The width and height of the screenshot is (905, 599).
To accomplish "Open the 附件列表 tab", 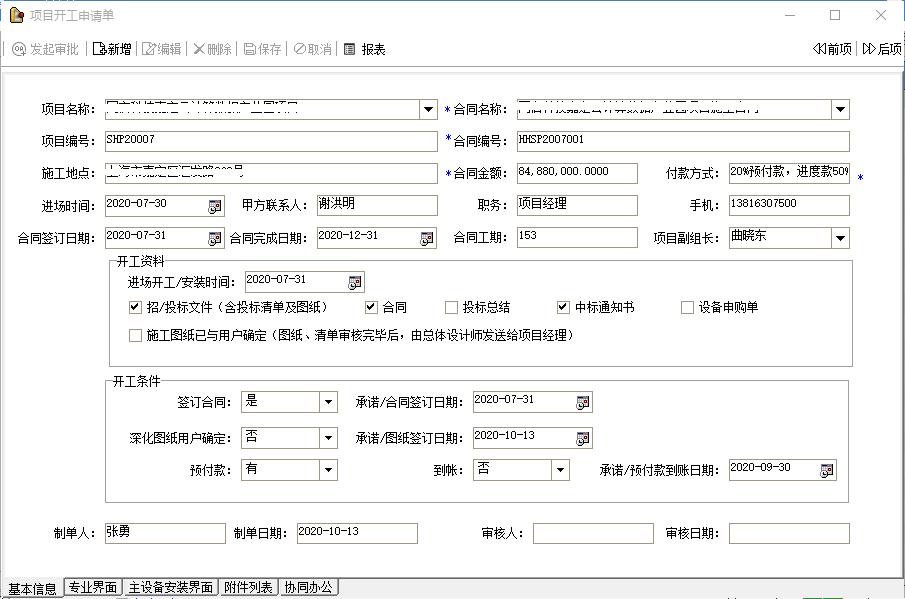I will (248, 588).
